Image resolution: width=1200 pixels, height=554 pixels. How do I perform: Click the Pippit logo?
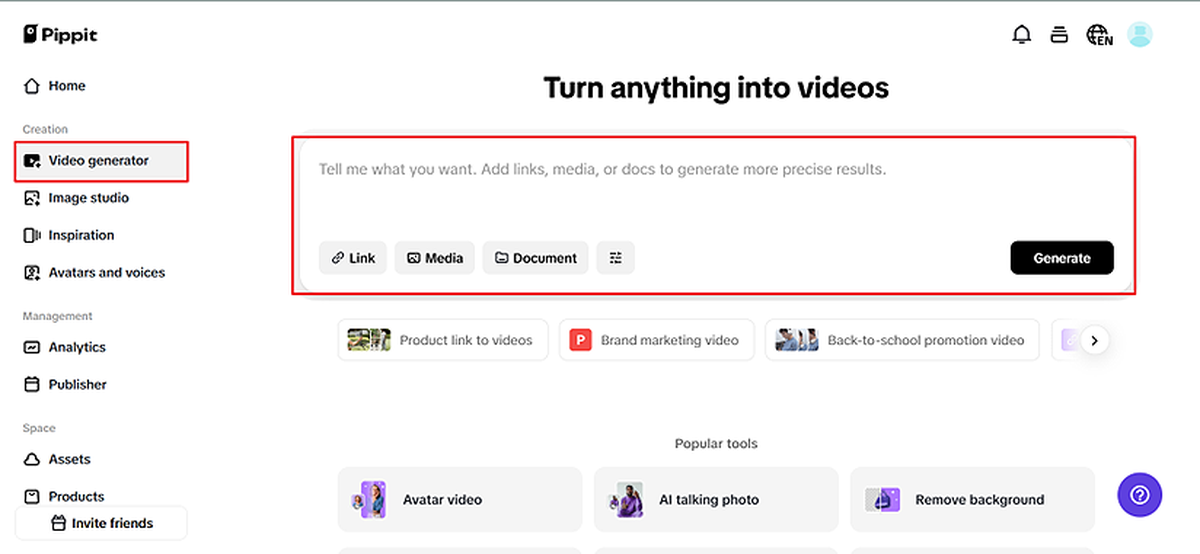60,35
